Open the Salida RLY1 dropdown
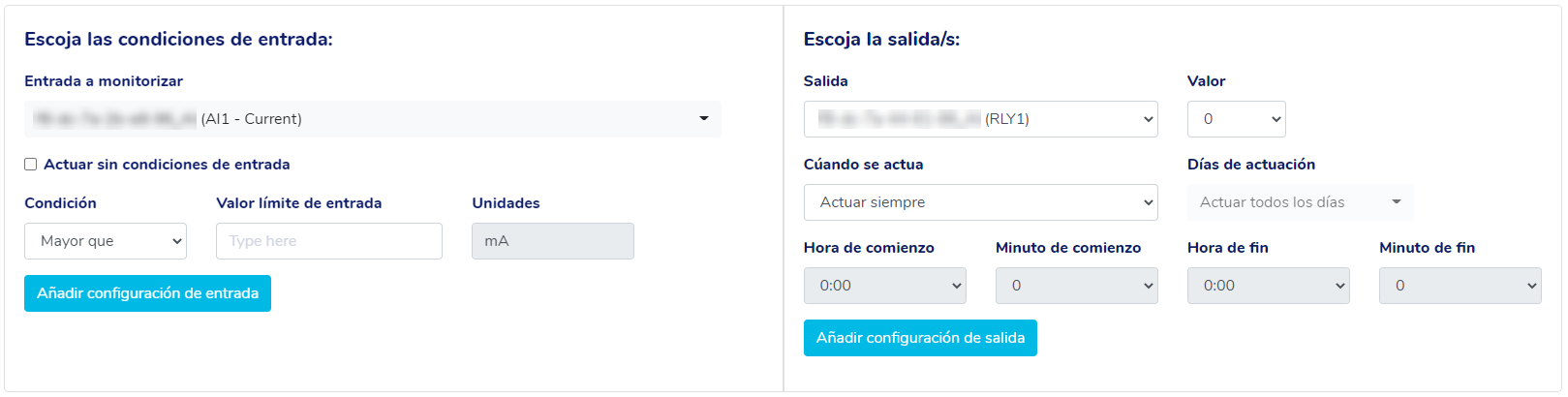1568x397 pixels. click(979, 119)
